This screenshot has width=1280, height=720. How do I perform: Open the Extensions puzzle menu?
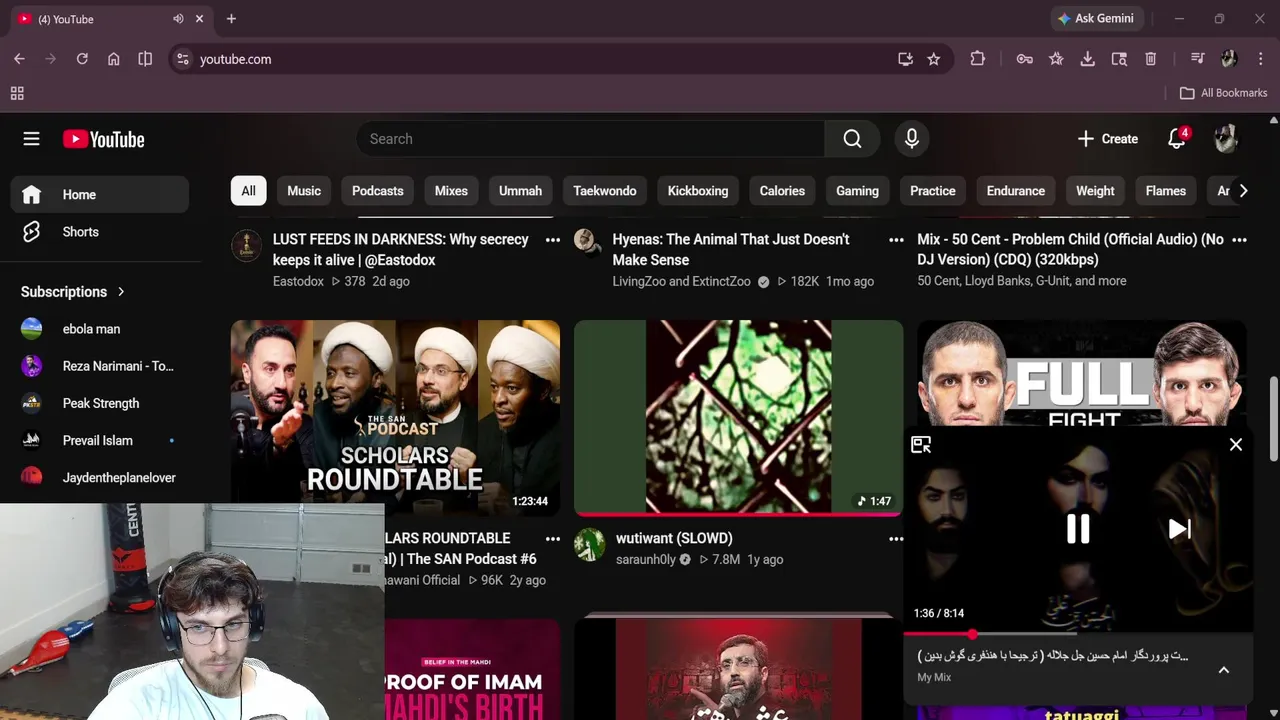tap(978, 59)
